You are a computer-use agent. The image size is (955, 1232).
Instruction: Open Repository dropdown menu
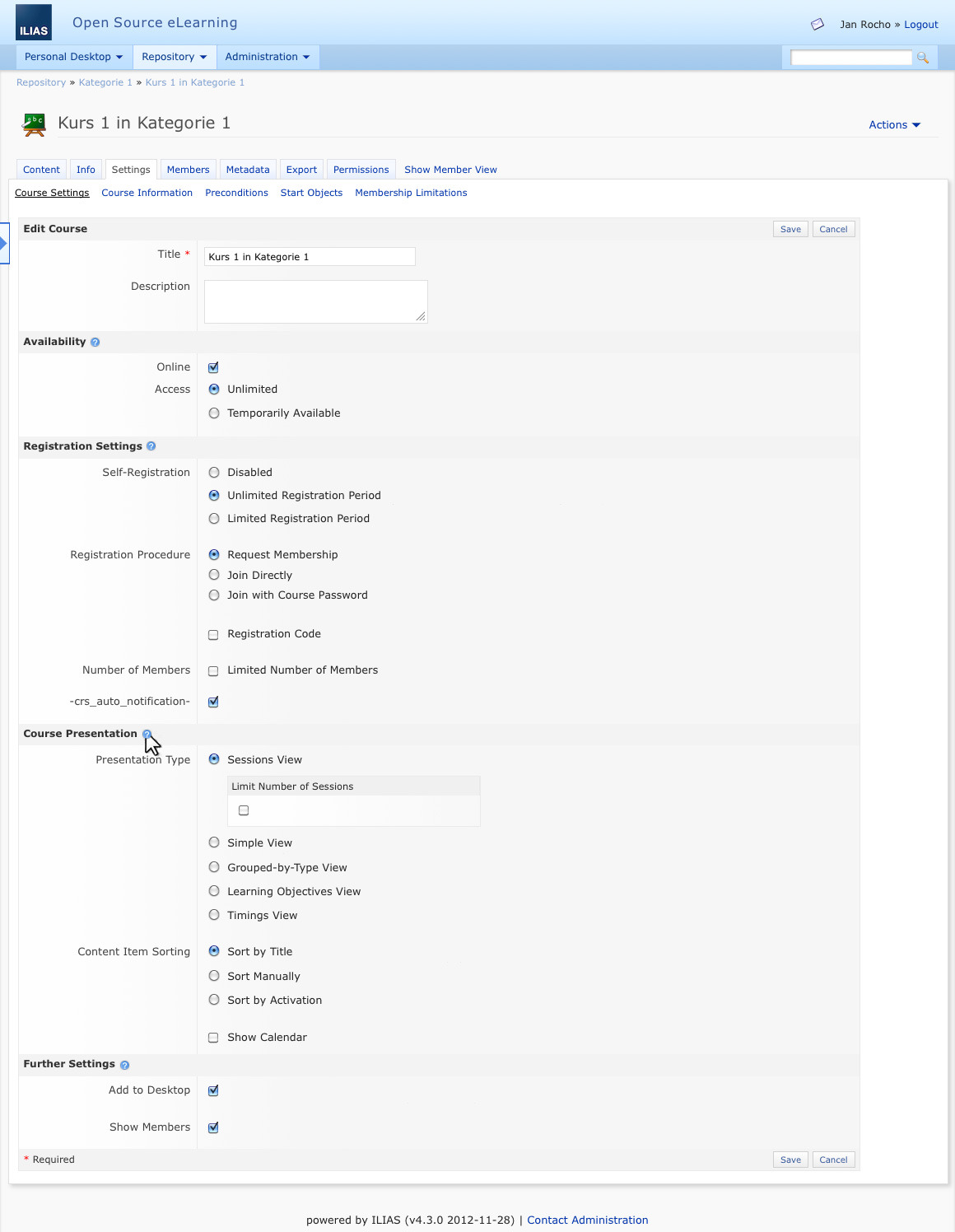pos(175,57)
